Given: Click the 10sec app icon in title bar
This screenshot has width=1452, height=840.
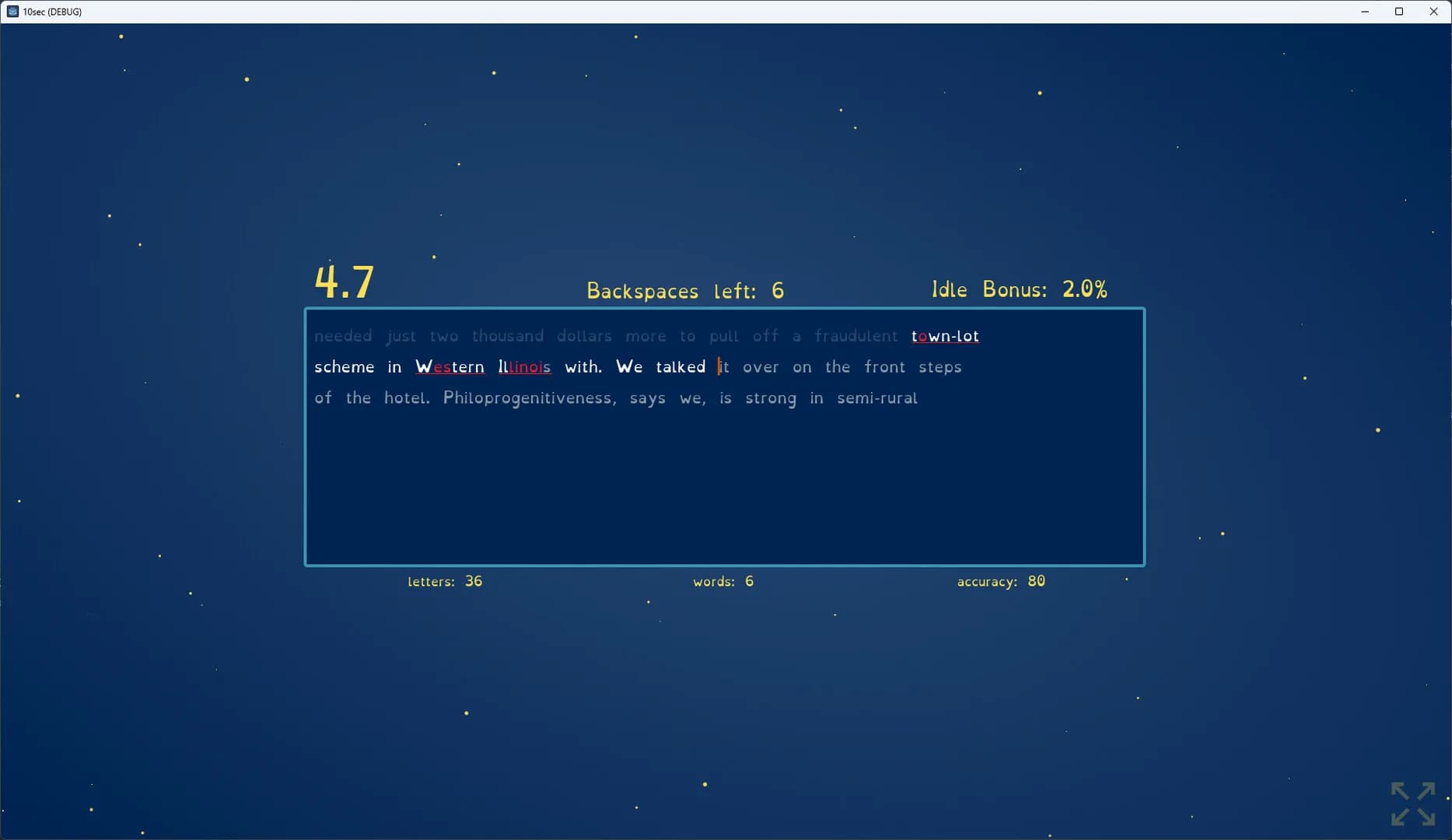Looking at the screenshot, I should (x=12, y=12).
